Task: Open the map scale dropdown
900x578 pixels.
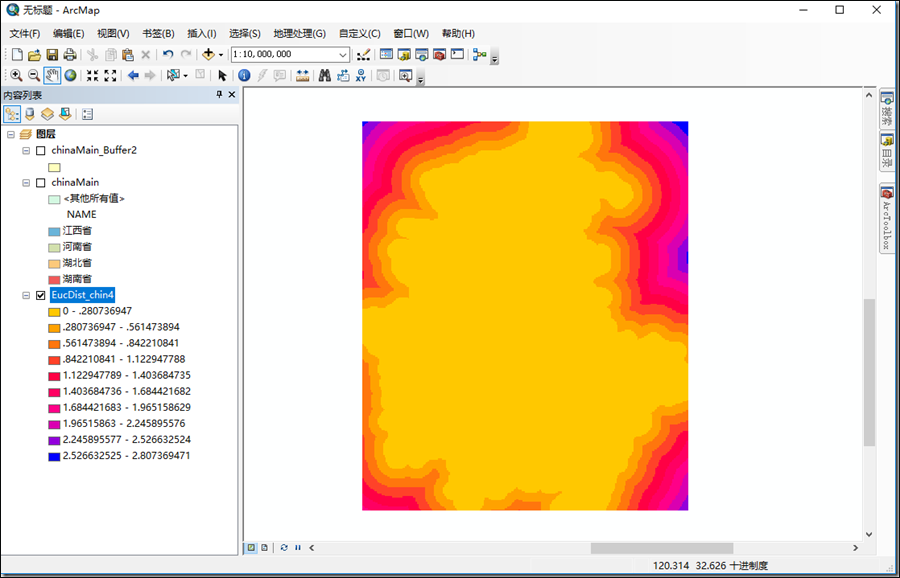Action: pos(343,54)
